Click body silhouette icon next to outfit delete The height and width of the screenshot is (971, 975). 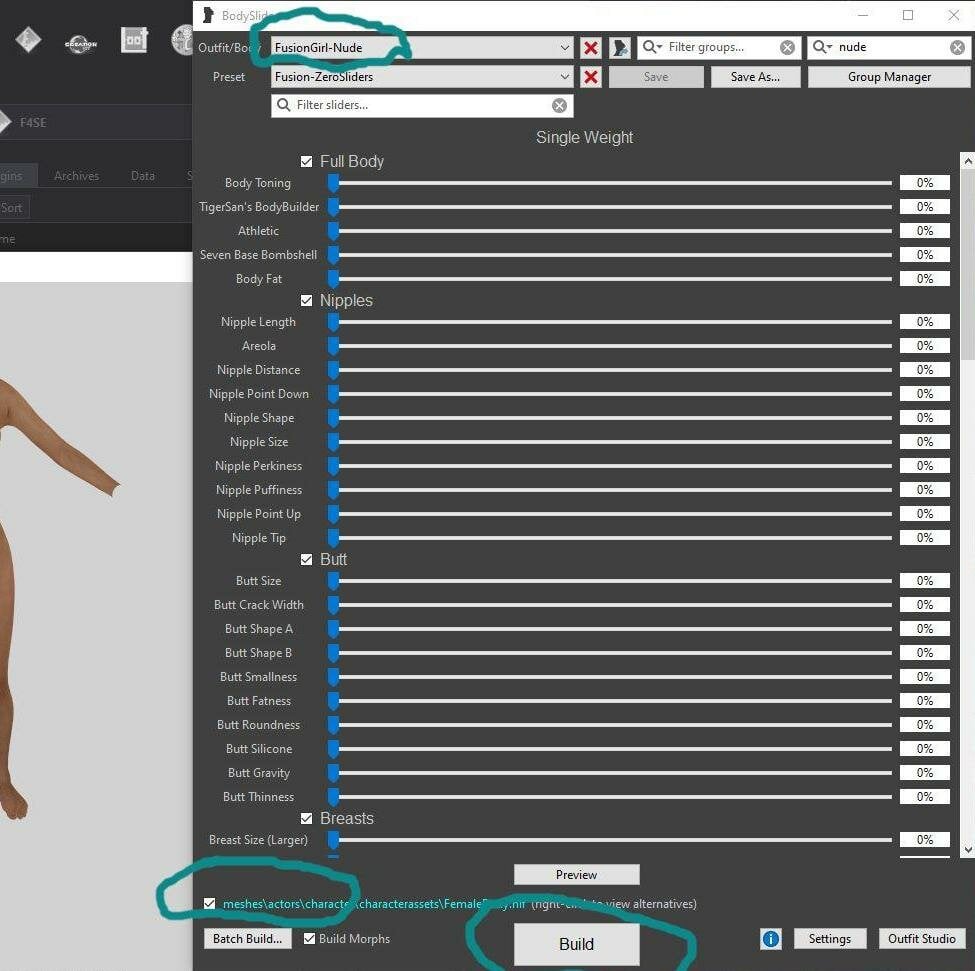click(x=619, y=48)
